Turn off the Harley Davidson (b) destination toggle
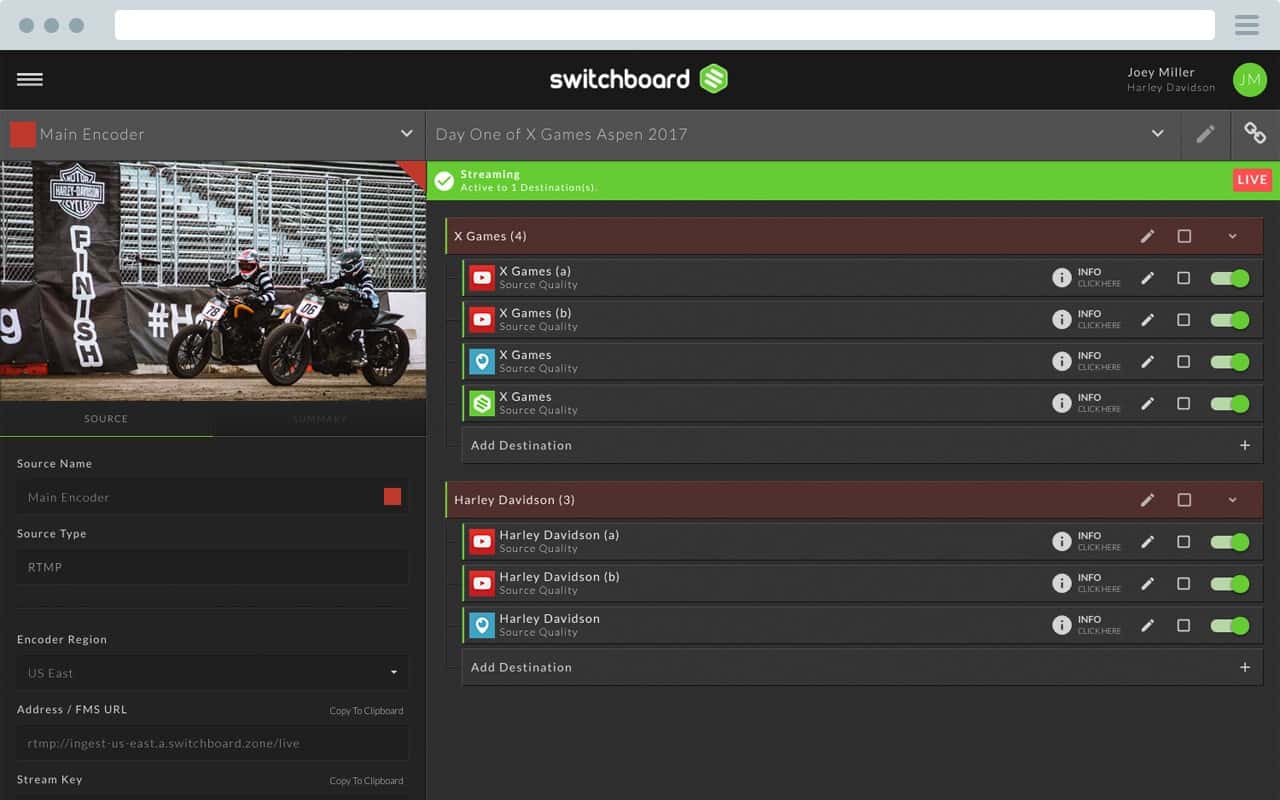Screen dimensions: 1280x800 (1228, 583)
